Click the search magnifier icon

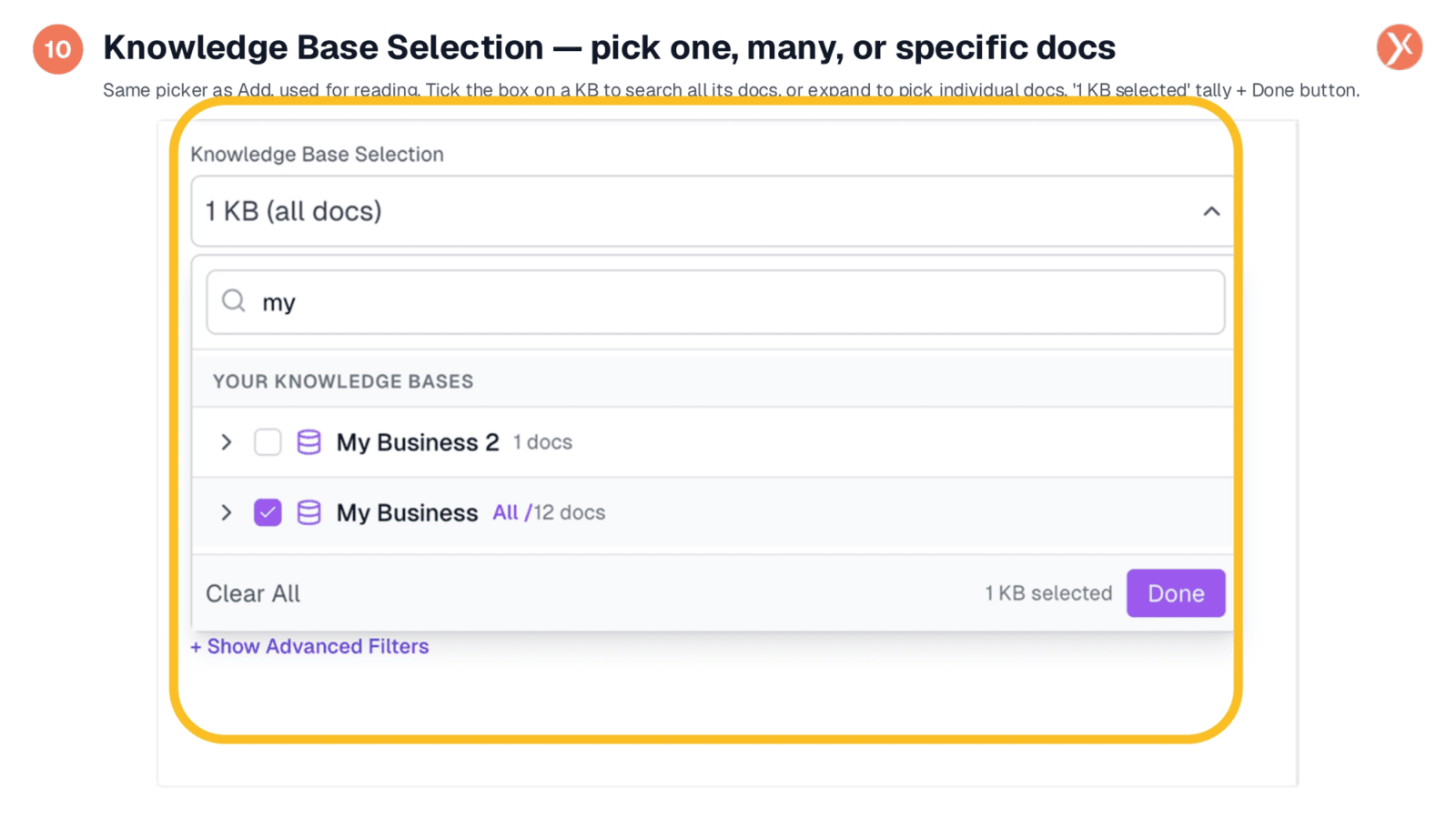tap(234, 301)
